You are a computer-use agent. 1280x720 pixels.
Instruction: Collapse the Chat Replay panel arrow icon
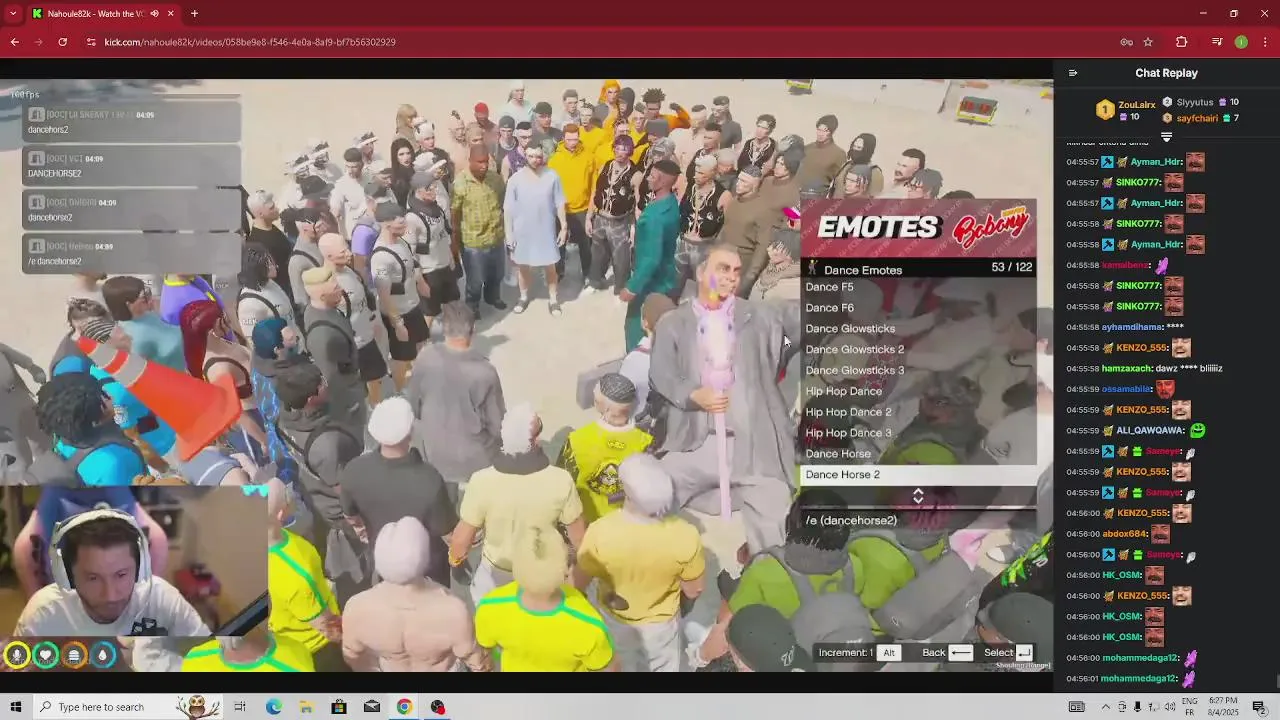[x=1072, y=73]
